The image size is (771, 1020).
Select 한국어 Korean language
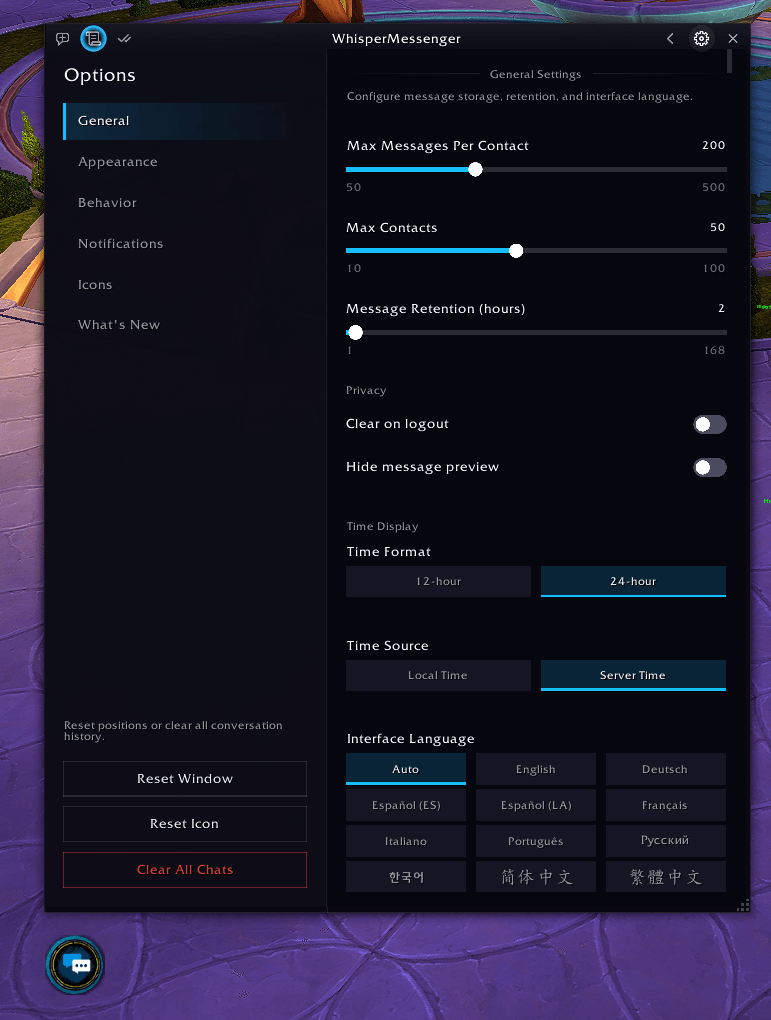tap(406, 877)
